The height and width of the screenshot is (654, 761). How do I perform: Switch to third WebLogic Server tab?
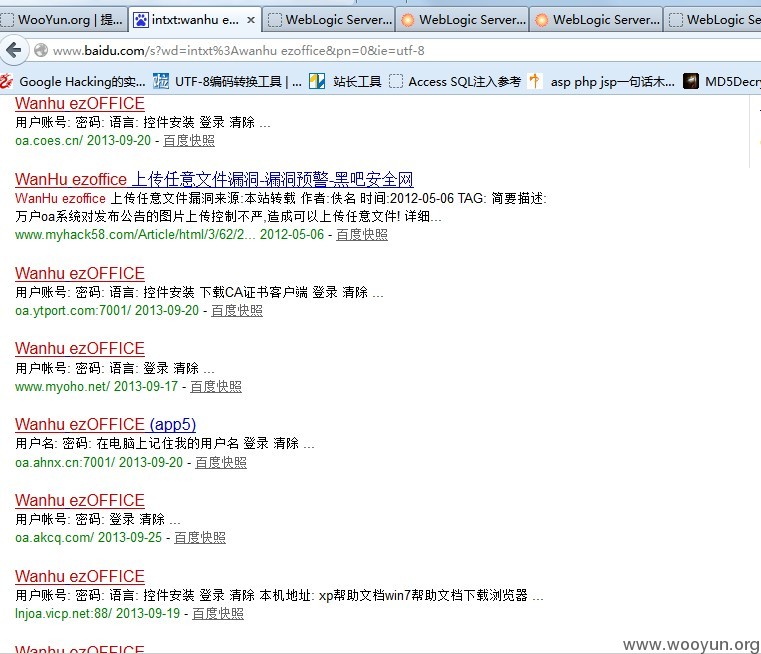tap(596, 20)
